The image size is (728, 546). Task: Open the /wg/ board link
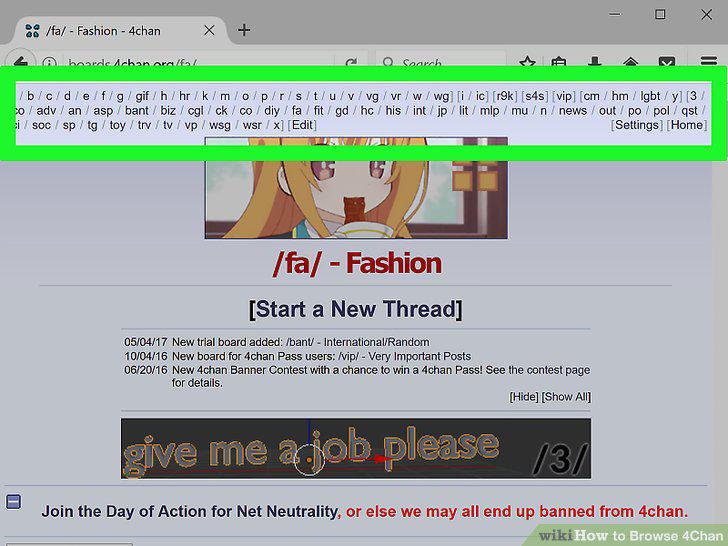(441, 96)
